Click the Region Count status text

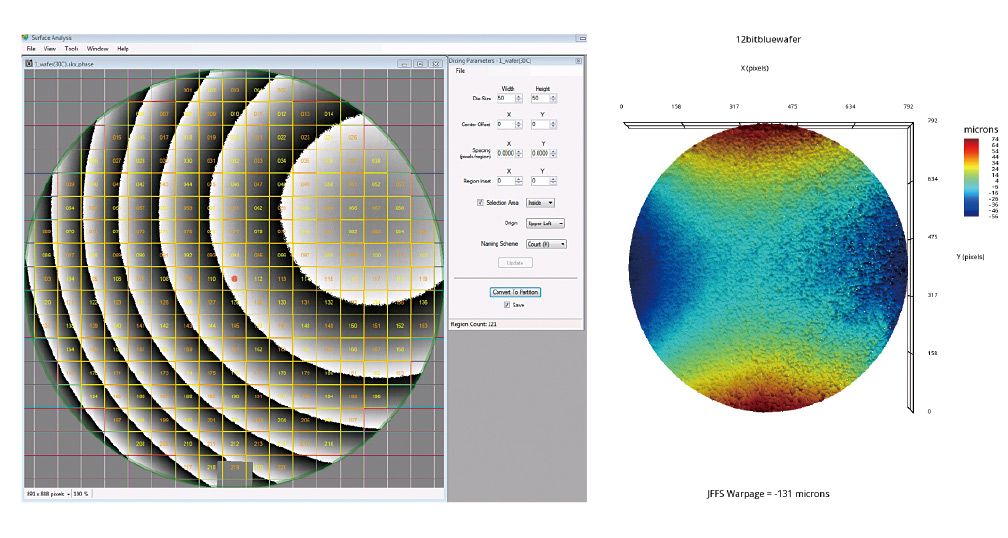pos(473,325)
